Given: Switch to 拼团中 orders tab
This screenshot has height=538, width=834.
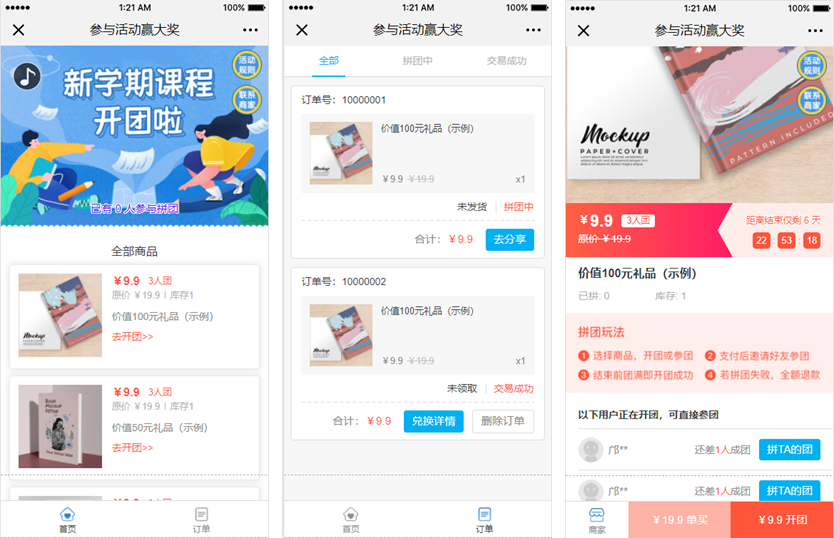Looking at the screenshot, I should (418, 61).
